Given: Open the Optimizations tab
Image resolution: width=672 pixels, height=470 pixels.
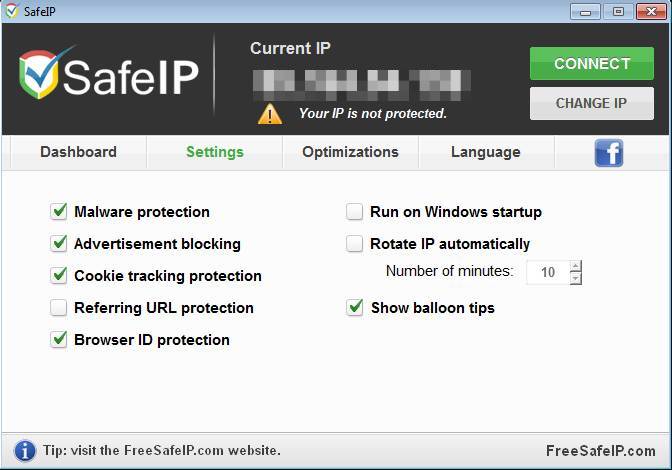Looking at the screenshot, I should pos(350,152).
